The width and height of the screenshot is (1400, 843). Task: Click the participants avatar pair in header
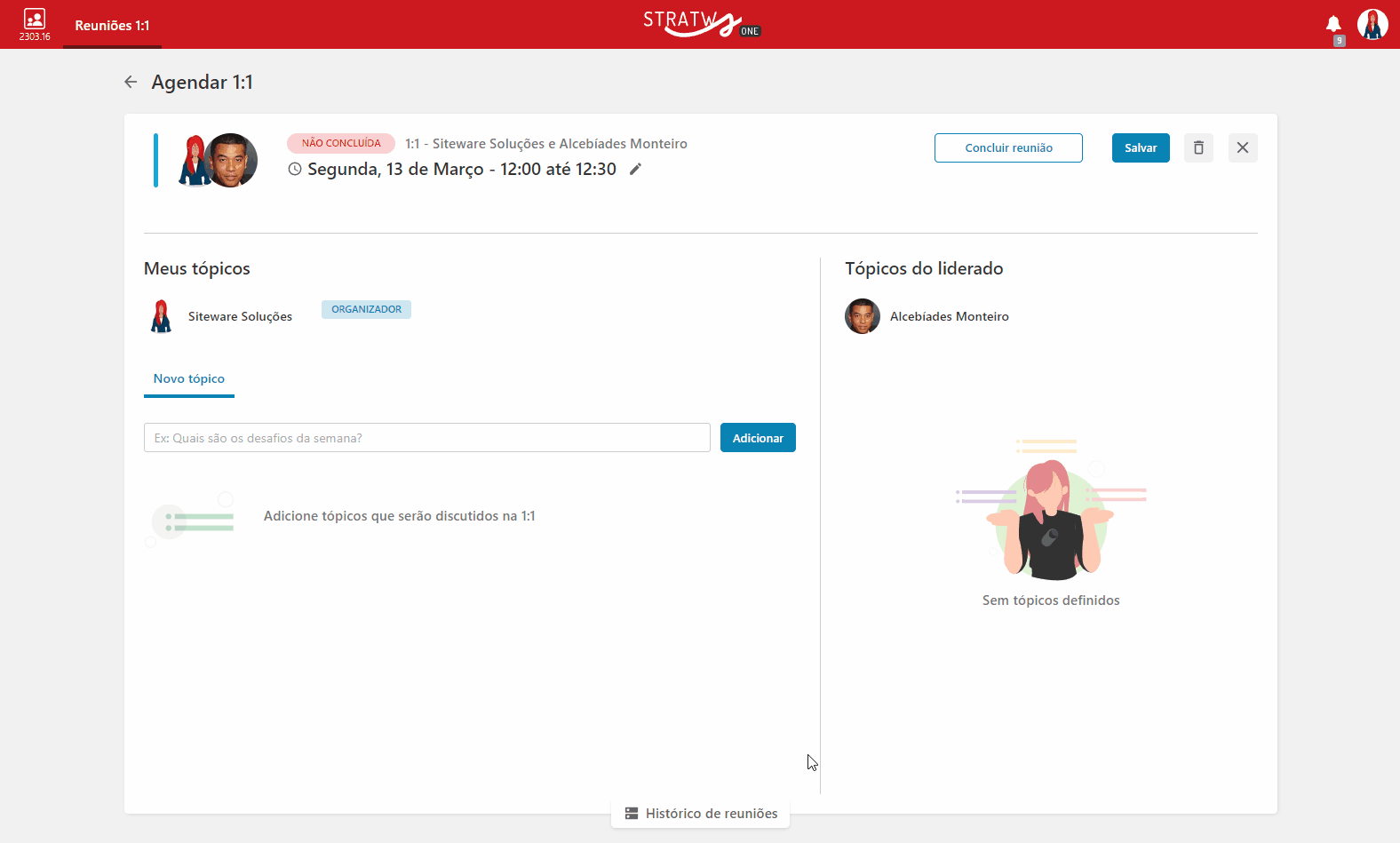click(x=218, y=161)
